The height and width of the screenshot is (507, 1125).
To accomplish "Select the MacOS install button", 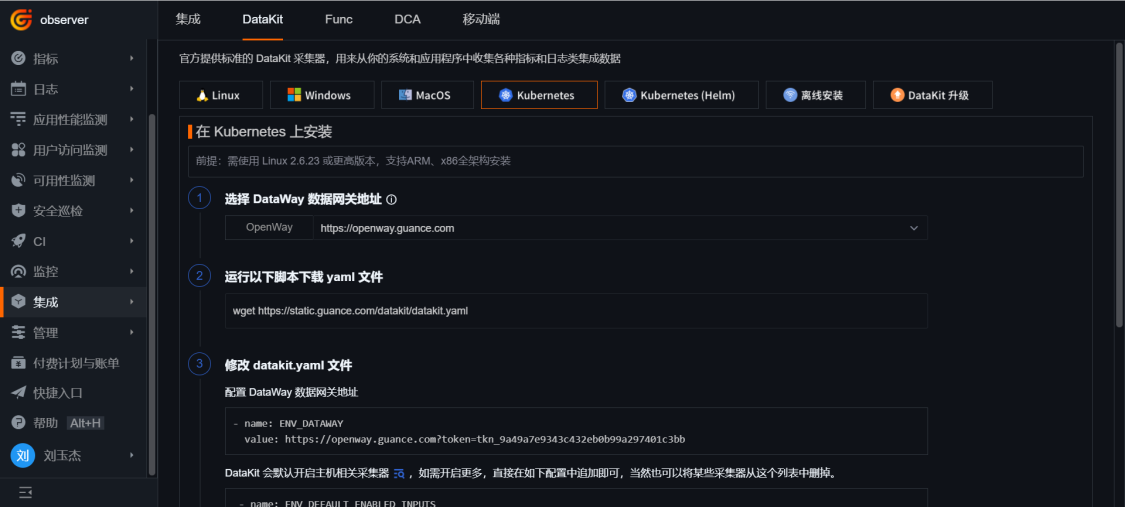I will click(x=428, y=95).
